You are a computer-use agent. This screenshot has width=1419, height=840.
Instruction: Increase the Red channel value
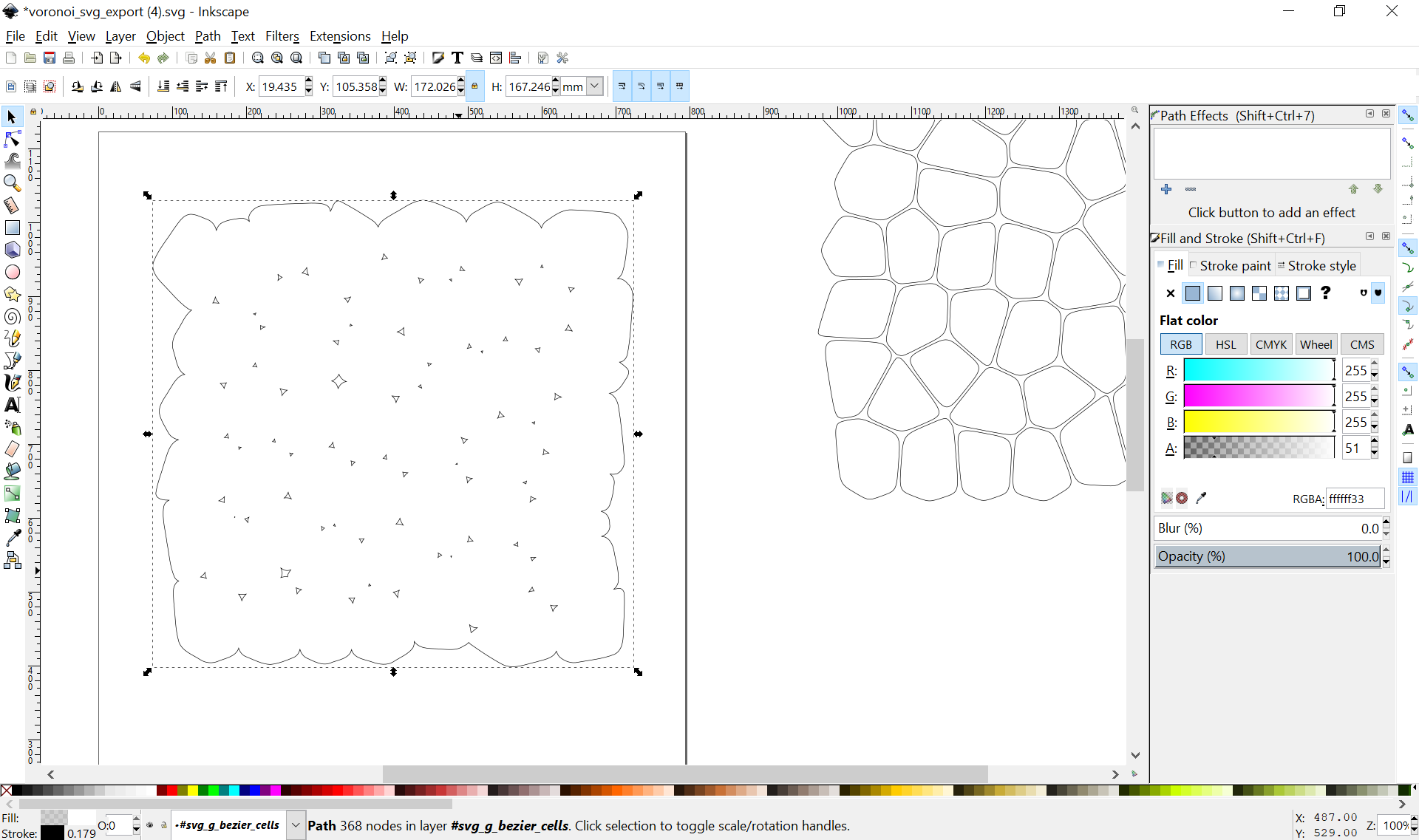(1375, 365)
